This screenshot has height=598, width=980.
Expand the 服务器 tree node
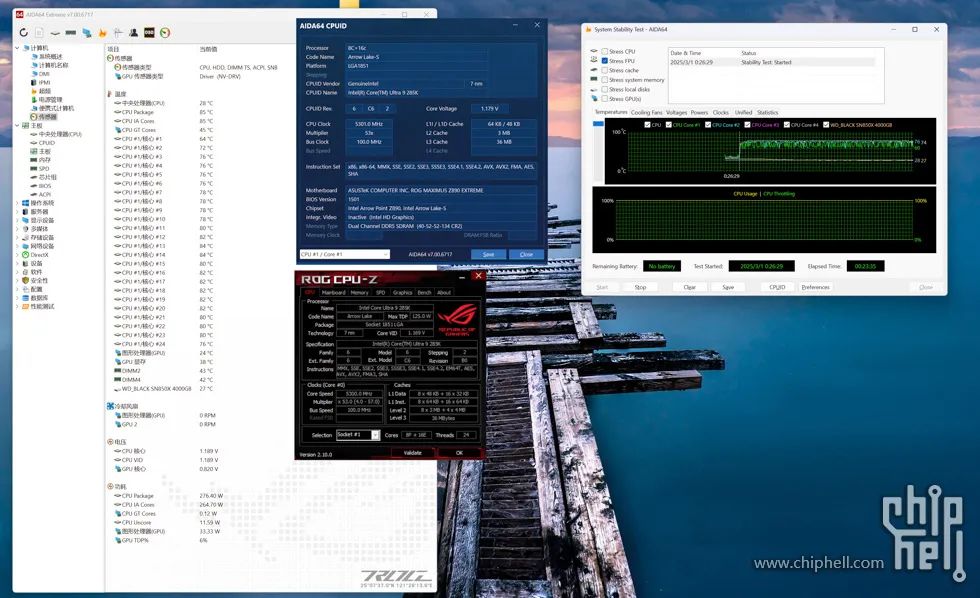tap(17, 211)
